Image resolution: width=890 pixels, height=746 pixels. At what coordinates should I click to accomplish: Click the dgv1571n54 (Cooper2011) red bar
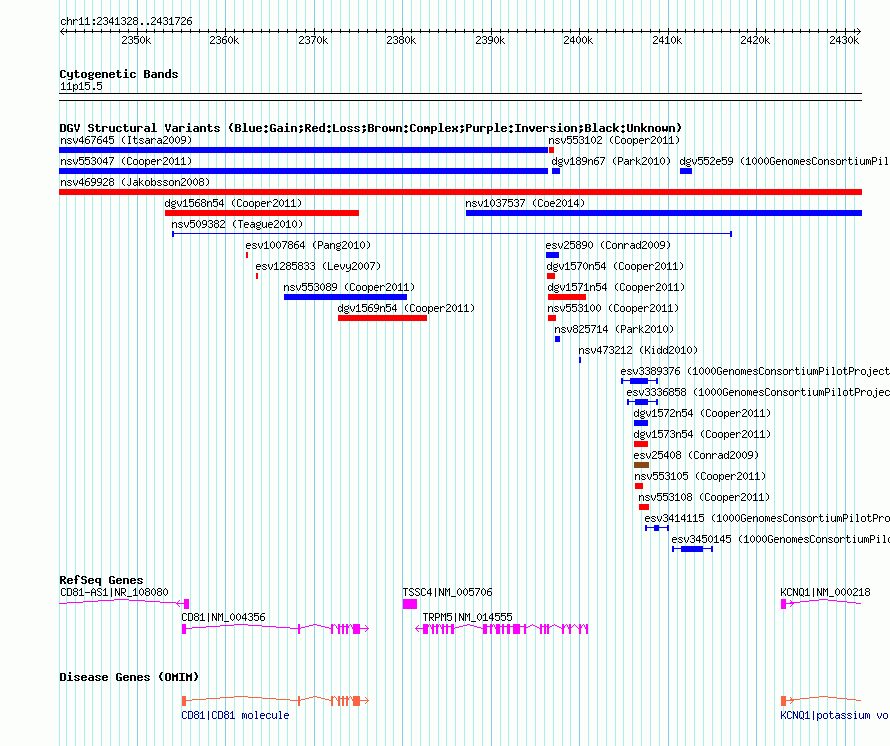(x=566, y=297)
